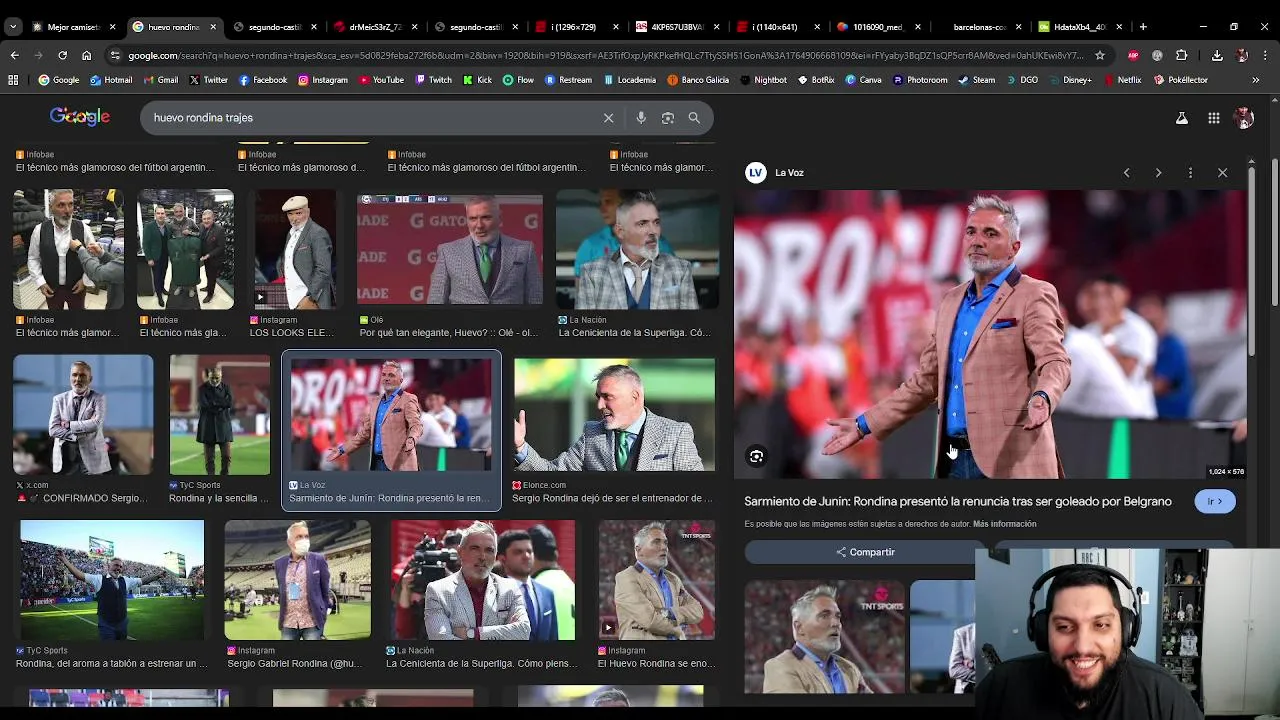Image resolution: width=1280 pixels, height=720 pixels.
Task: Select the Elonce.com Rondina thumbnail
Action: coord(614,415)
